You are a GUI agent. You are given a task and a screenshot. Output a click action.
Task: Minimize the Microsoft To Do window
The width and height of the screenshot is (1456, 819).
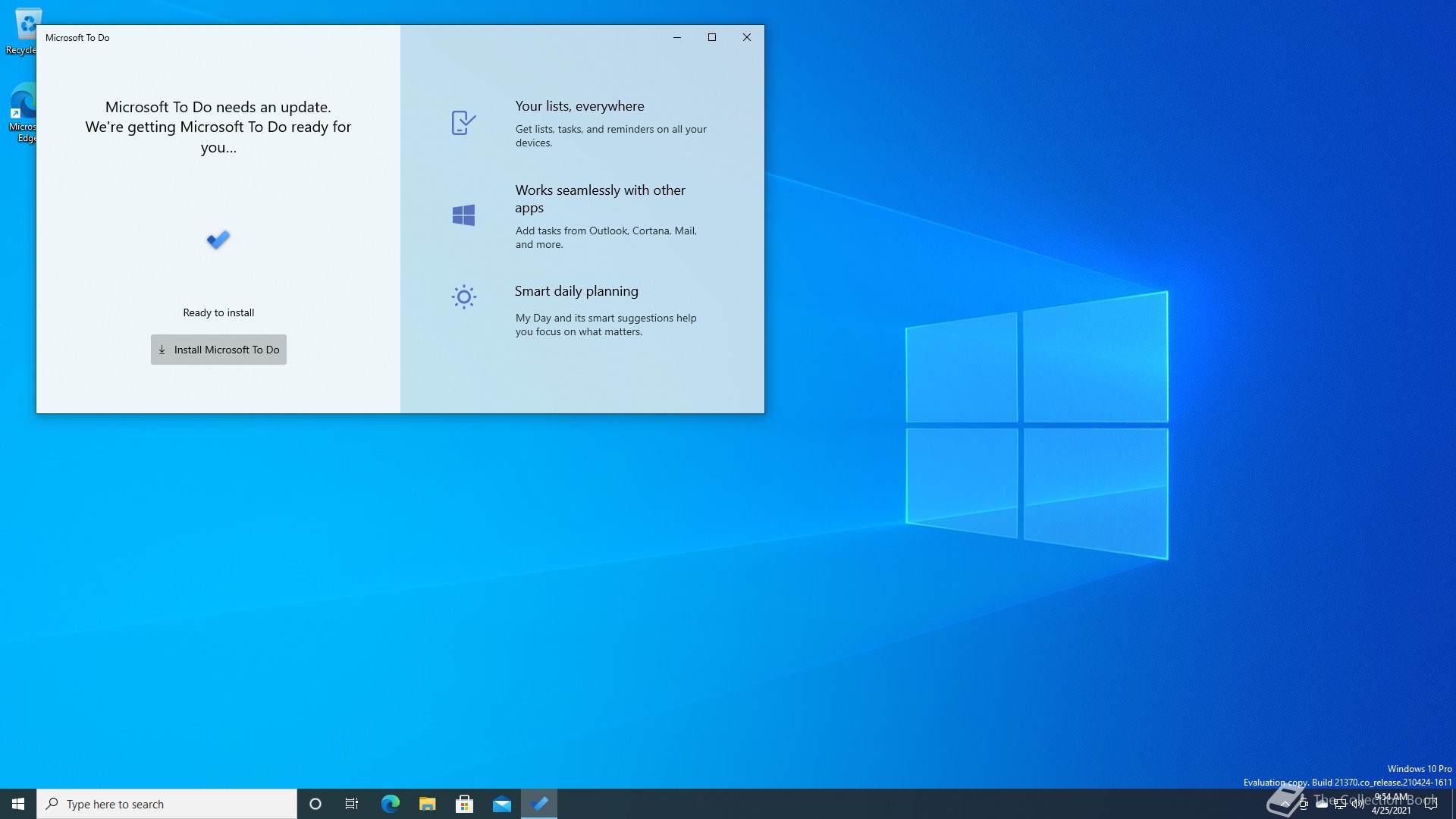point(677,37)
